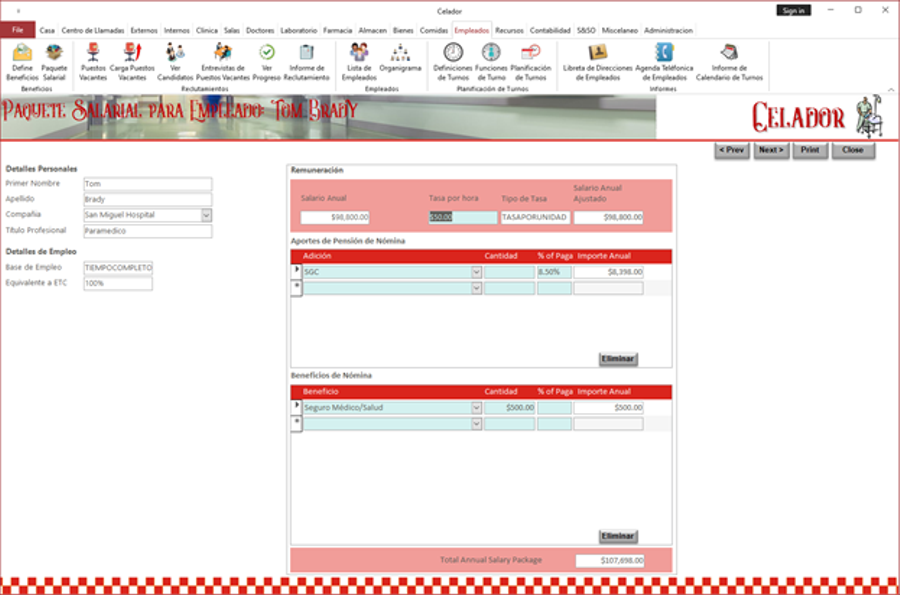Select the SGC row selector arrow
The image size is (900, 595).
click(296, 271)
